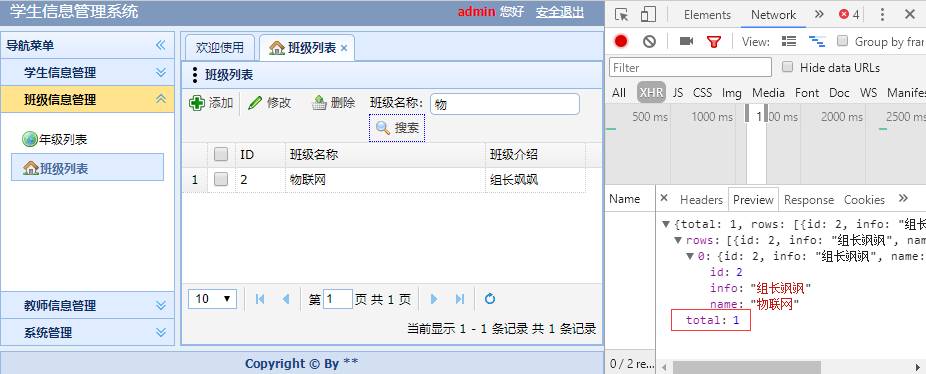Screen dimensions: 926x374
Task: Click the red record network log button
Action: tap(621, 41)
